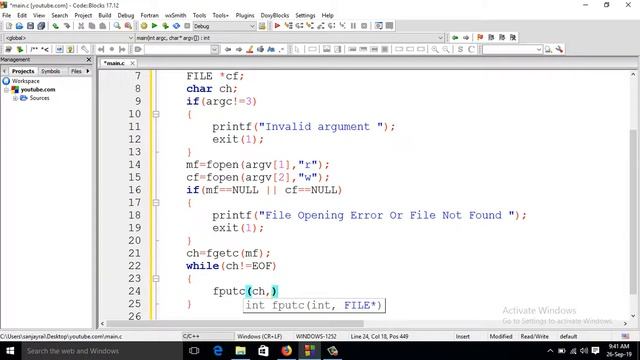
Task: Step out of function in debugger
Action: (x=321, y=26)
